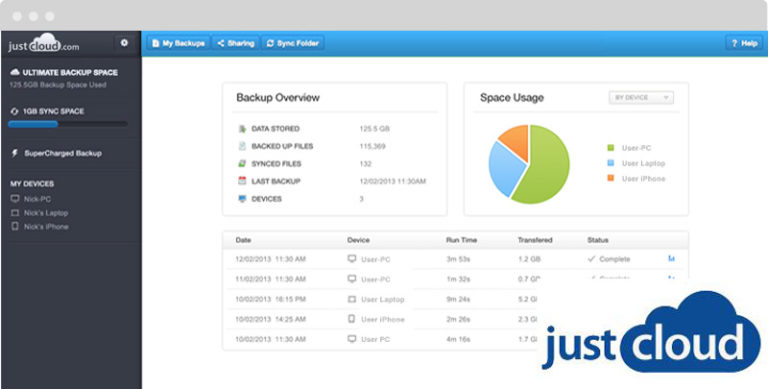The image size is (768, 389).
Task: Click orange User iPhone legend swatch
Action: pyautogui.click(x=610, y=178)
